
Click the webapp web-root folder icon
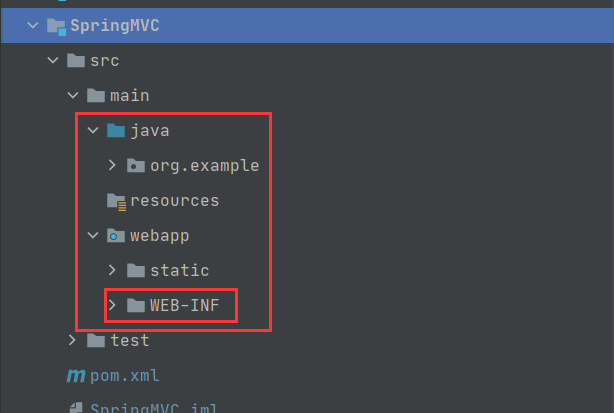pyautogui.click(x=116, y=236)
